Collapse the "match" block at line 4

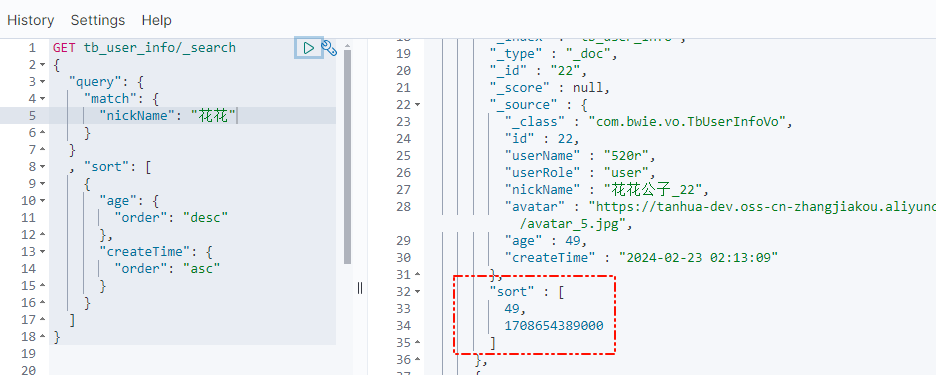pos(42,99)
